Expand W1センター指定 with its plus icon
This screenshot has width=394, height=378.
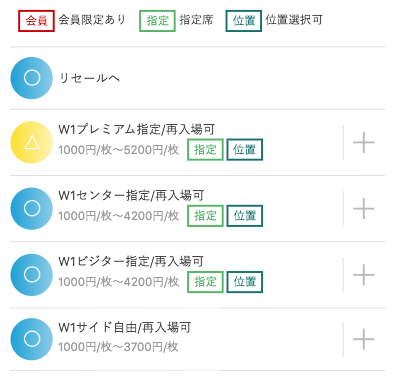click(x=364, y=208)
